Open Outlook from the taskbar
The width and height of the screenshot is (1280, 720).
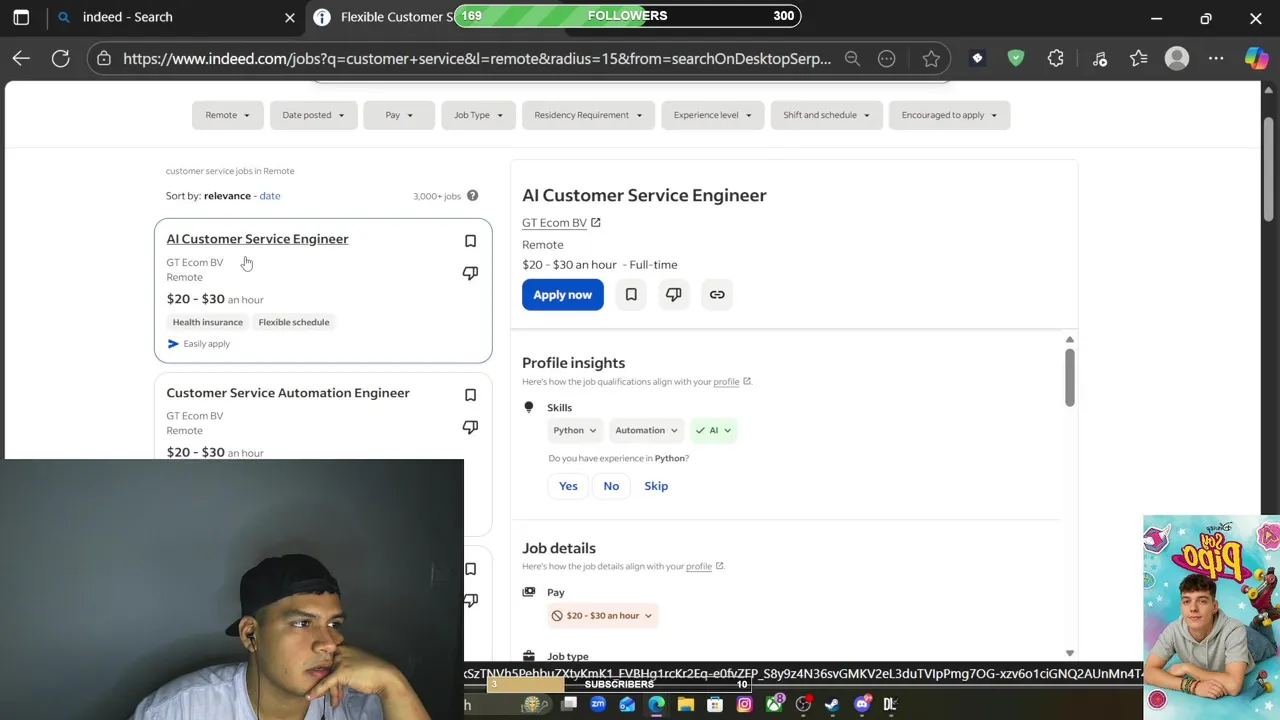[627, 704]
